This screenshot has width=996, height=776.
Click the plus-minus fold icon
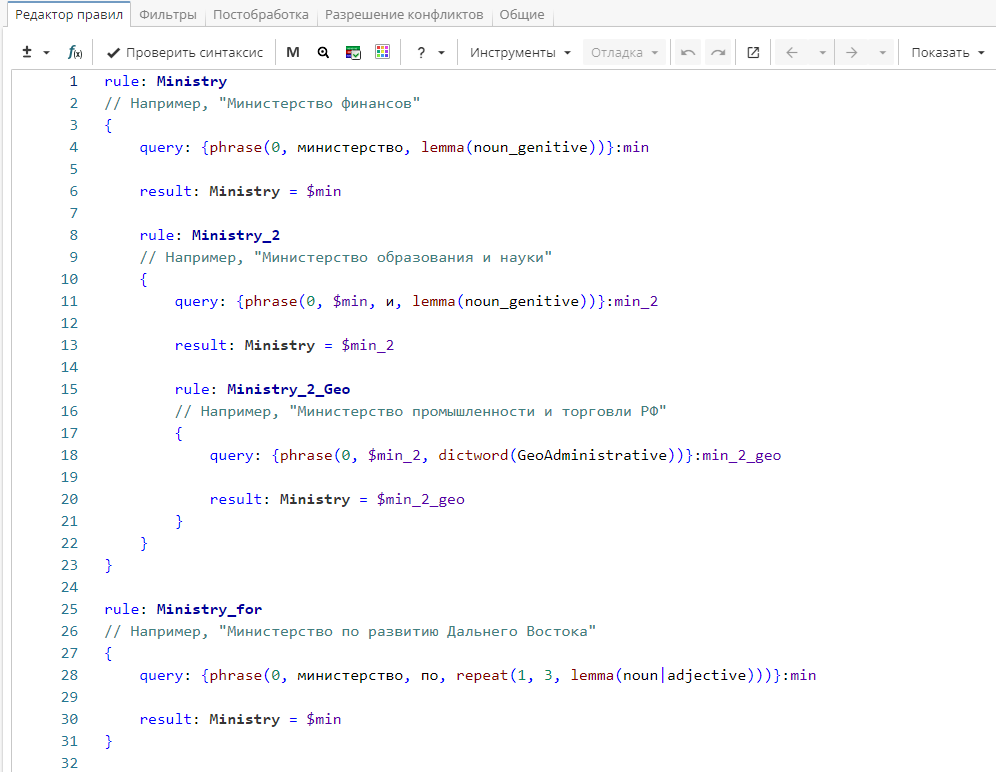pyautogui.click(x=27, y=52)
